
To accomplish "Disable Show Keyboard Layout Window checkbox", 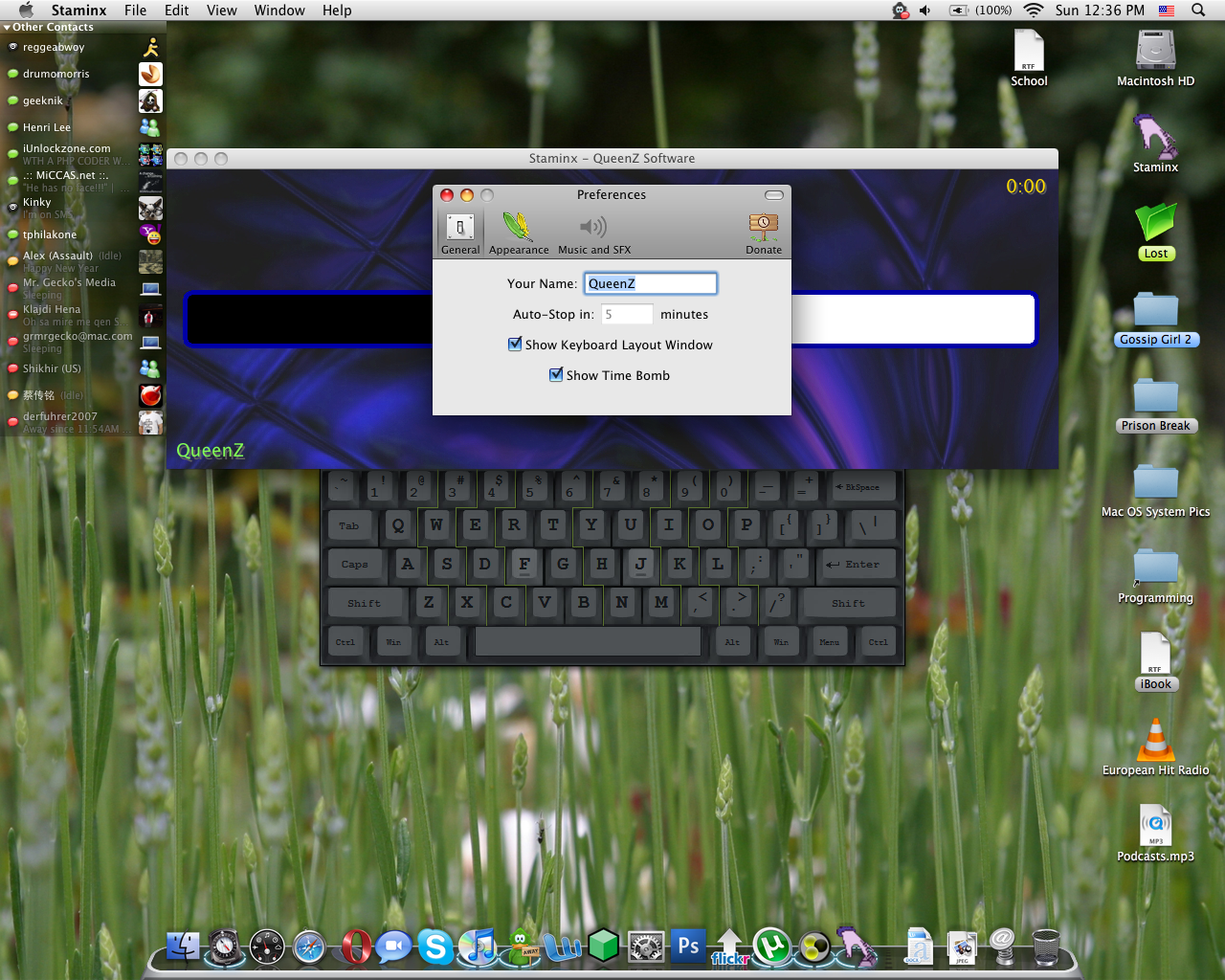I will (x=515, y=345).
